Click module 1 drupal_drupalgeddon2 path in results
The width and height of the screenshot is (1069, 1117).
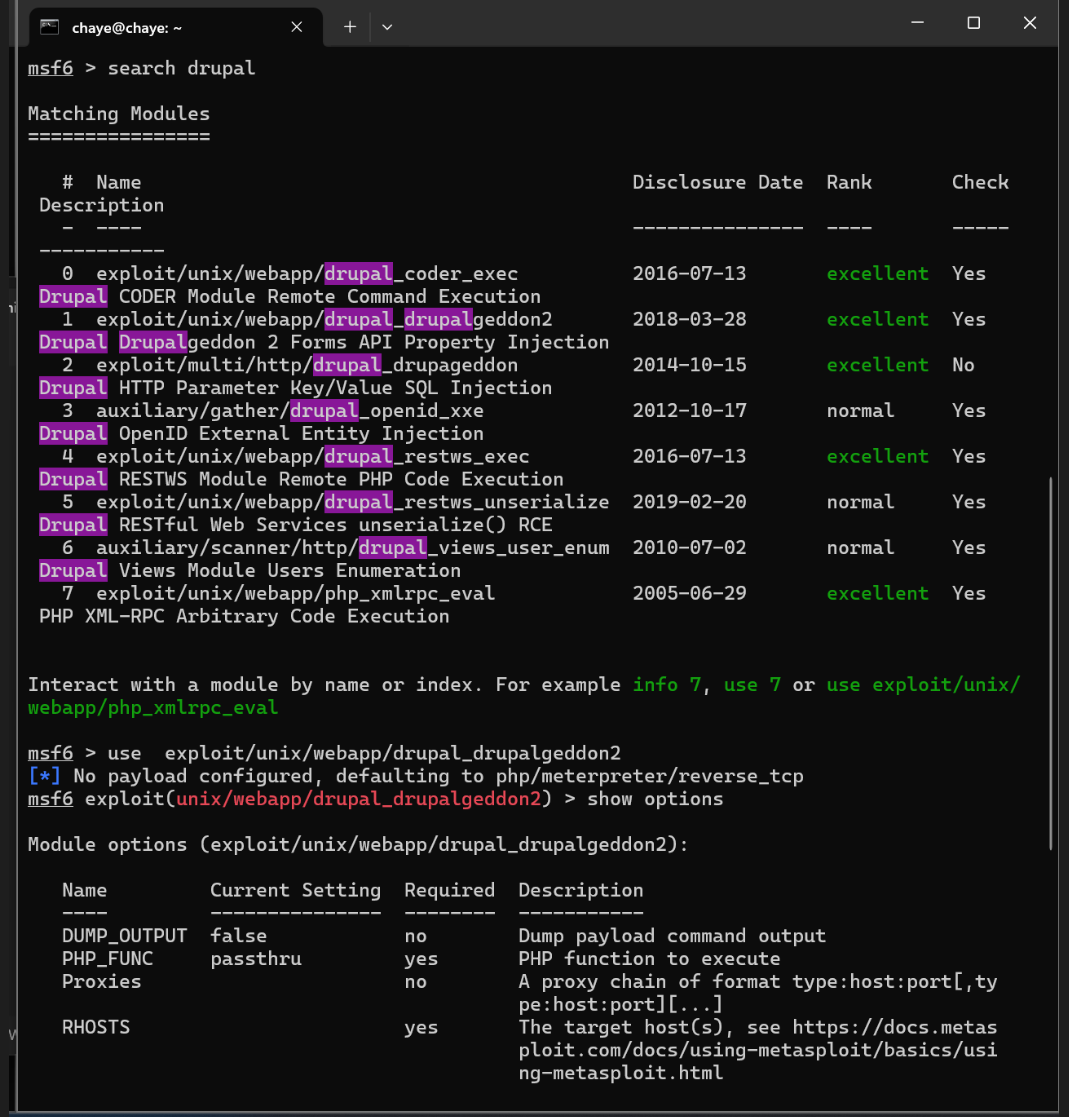(324, 319)
